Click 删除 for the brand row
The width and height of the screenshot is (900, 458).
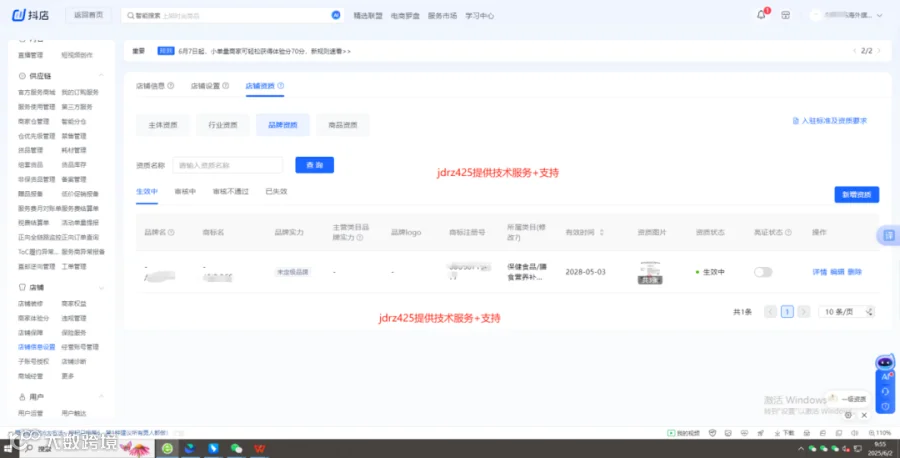[855, 272]
